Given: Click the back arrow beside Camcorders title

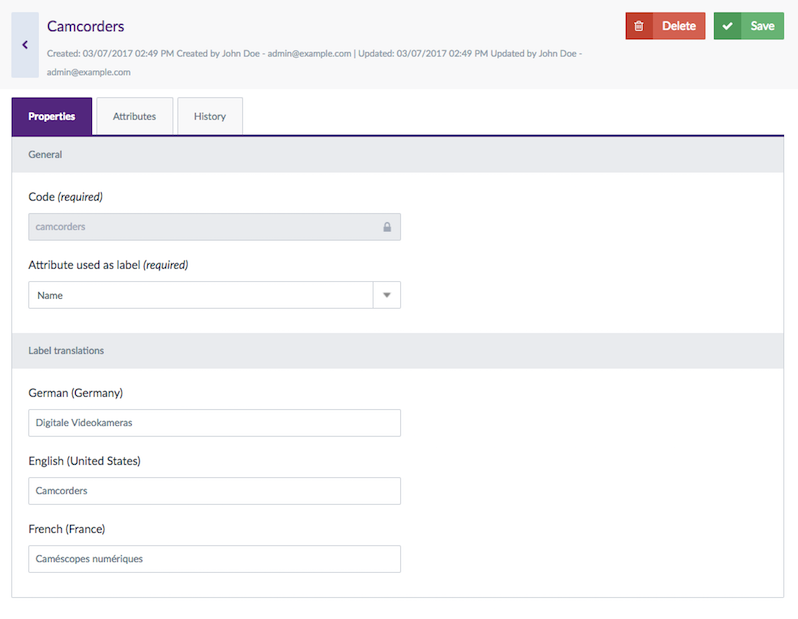Looking at the screenshot, I should [25, 45].
